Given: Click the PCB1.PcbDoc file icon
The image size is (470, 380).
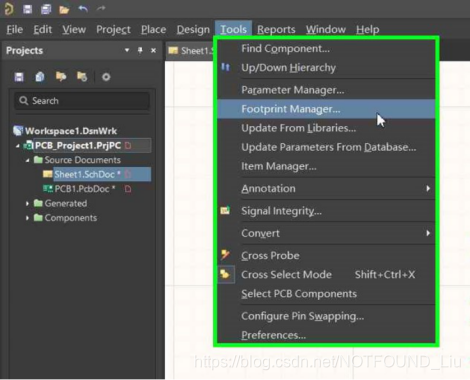Looking at the screenshot, I should click(48, 189).
